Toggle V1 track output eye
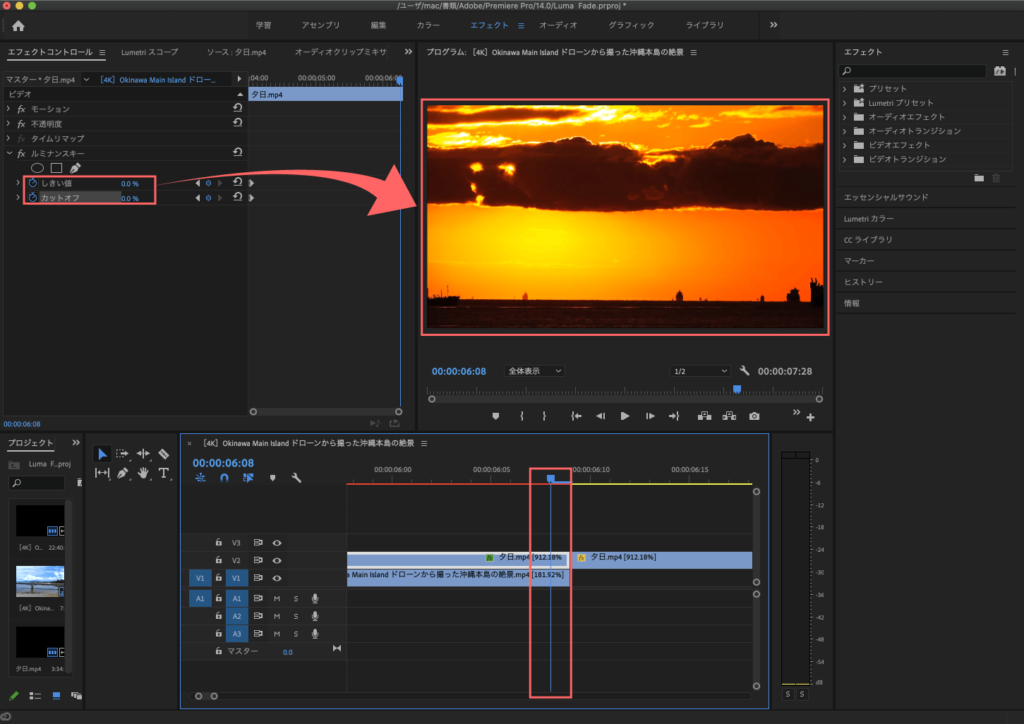The width and height of the screenshot is (1024, 724). (277, 578)
